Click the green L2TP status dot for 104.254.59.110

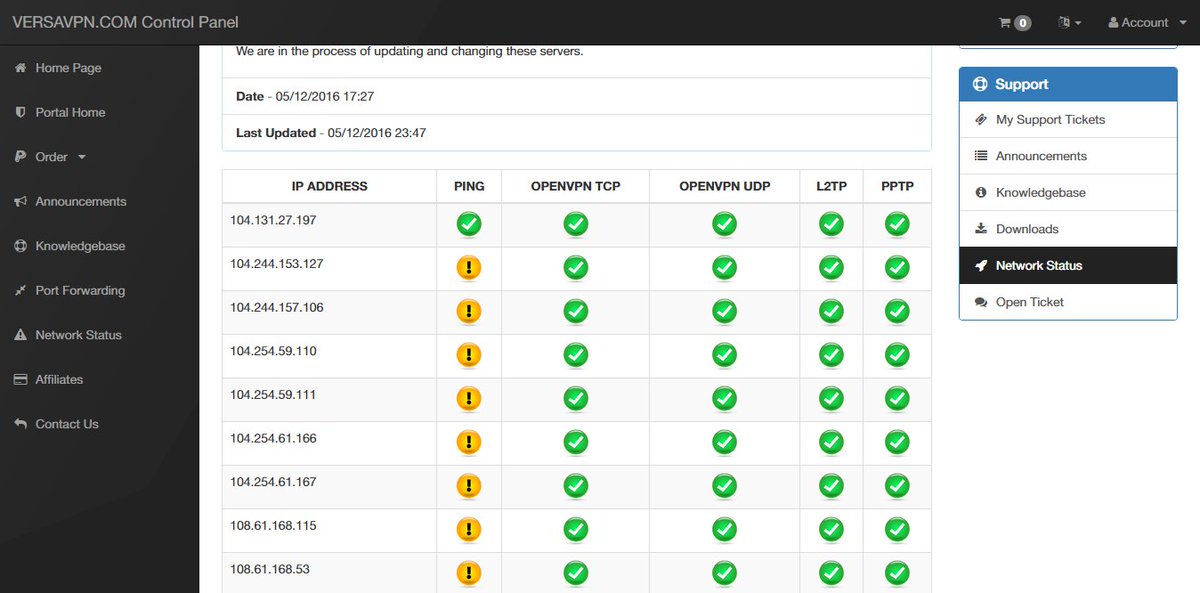pos(830,355)
